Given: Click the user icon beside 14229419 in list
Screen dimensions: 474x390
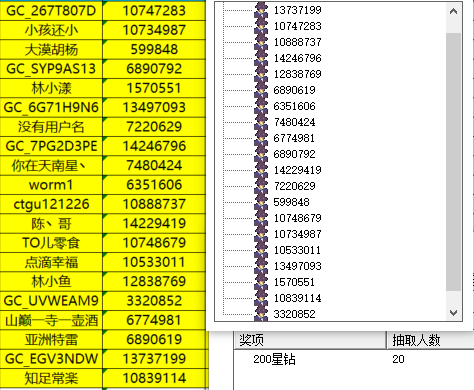Looking at the screenshot, I should [261, 170].
